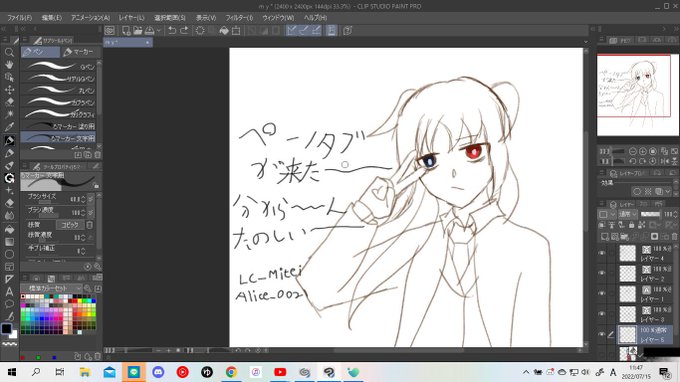
Task: Select the Eyedropper tool
Action: coord(9,127)
